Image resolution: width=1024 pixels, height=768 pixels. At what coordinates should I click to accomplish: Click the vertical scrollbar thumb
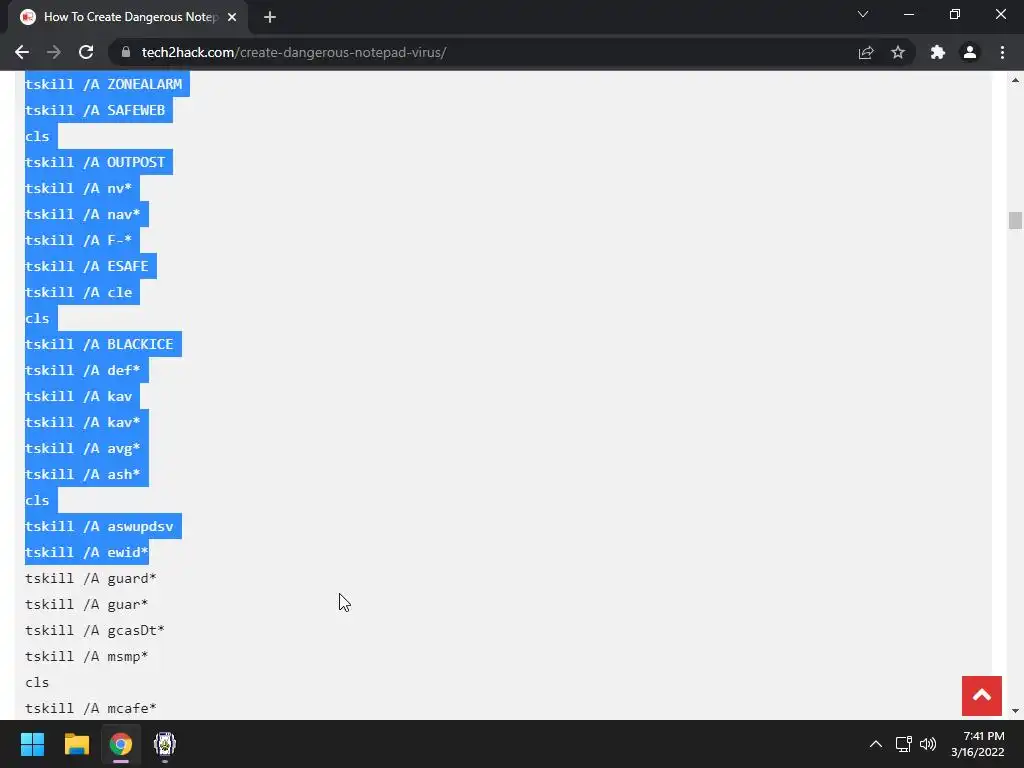pos(1015,220)
